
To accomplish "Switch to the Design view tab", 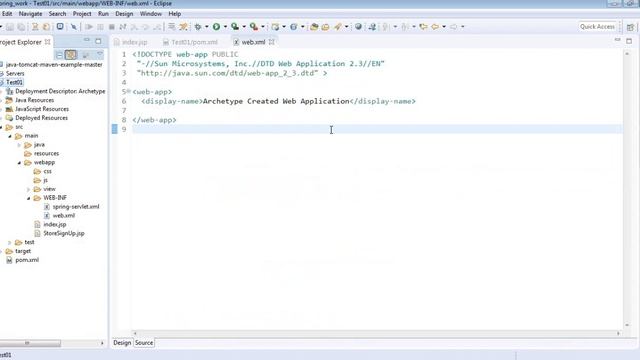I will click(x=122, y=343).
